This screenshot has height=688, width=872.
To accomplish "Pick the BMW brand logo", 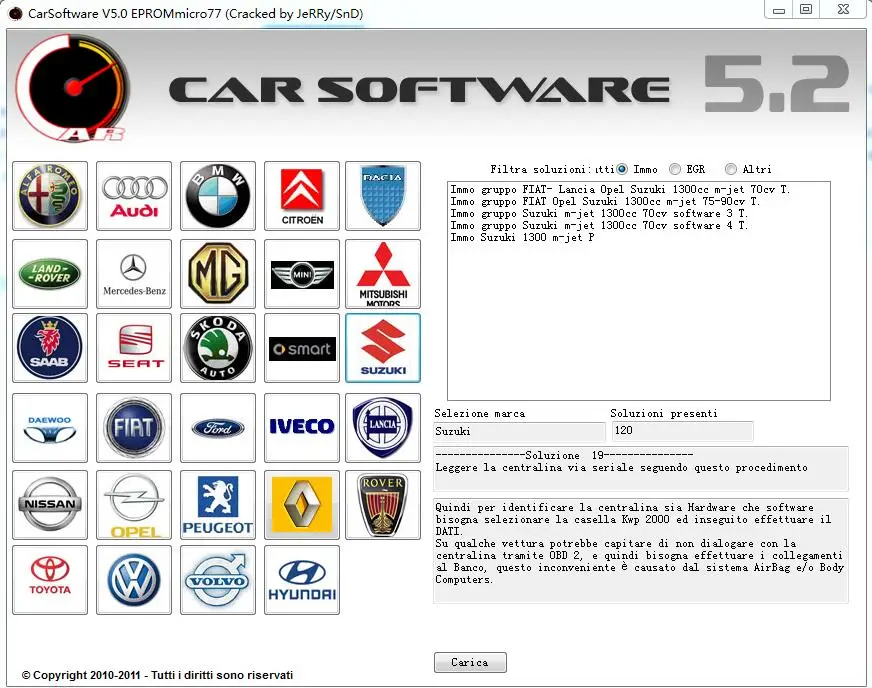I will [218, 196].
